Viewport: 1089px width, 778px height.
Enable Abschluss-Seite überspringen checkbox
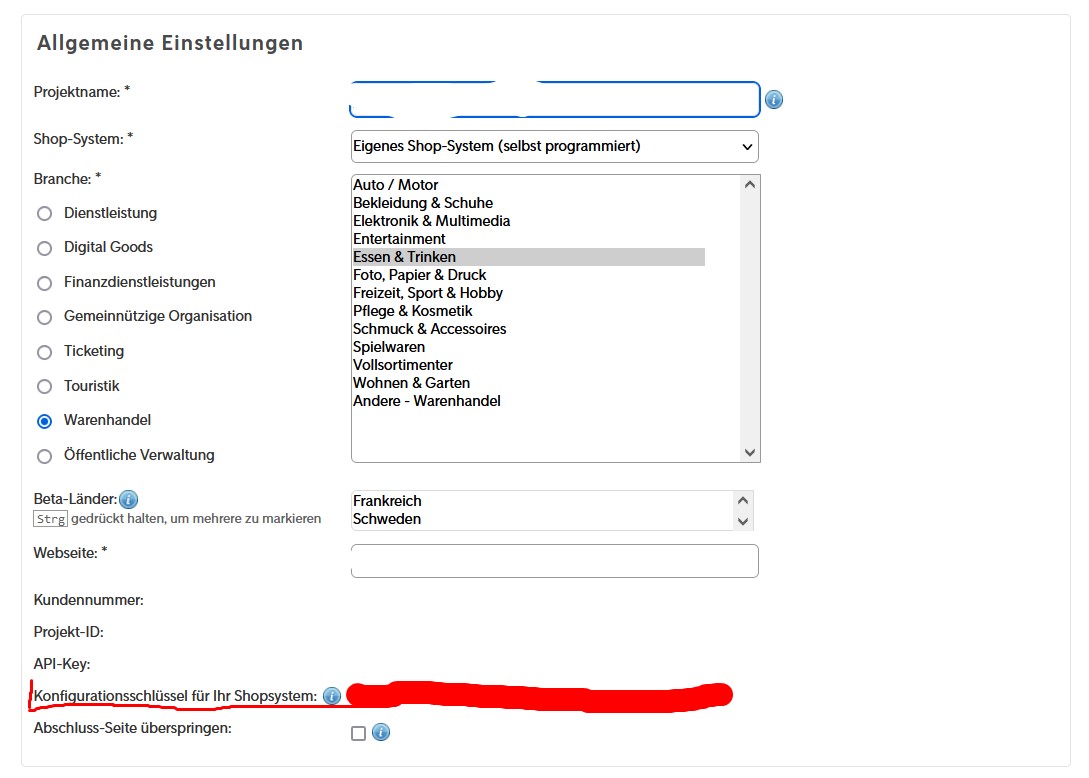pyautogui.click(x=359, y=733)
